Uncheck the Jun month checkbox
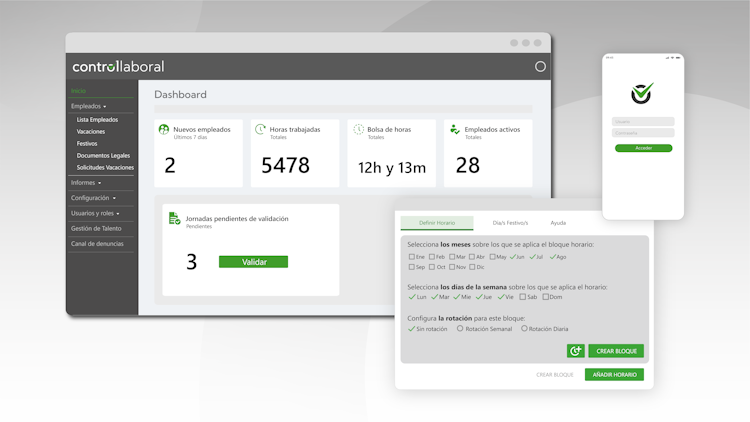 tap(513, 257)
